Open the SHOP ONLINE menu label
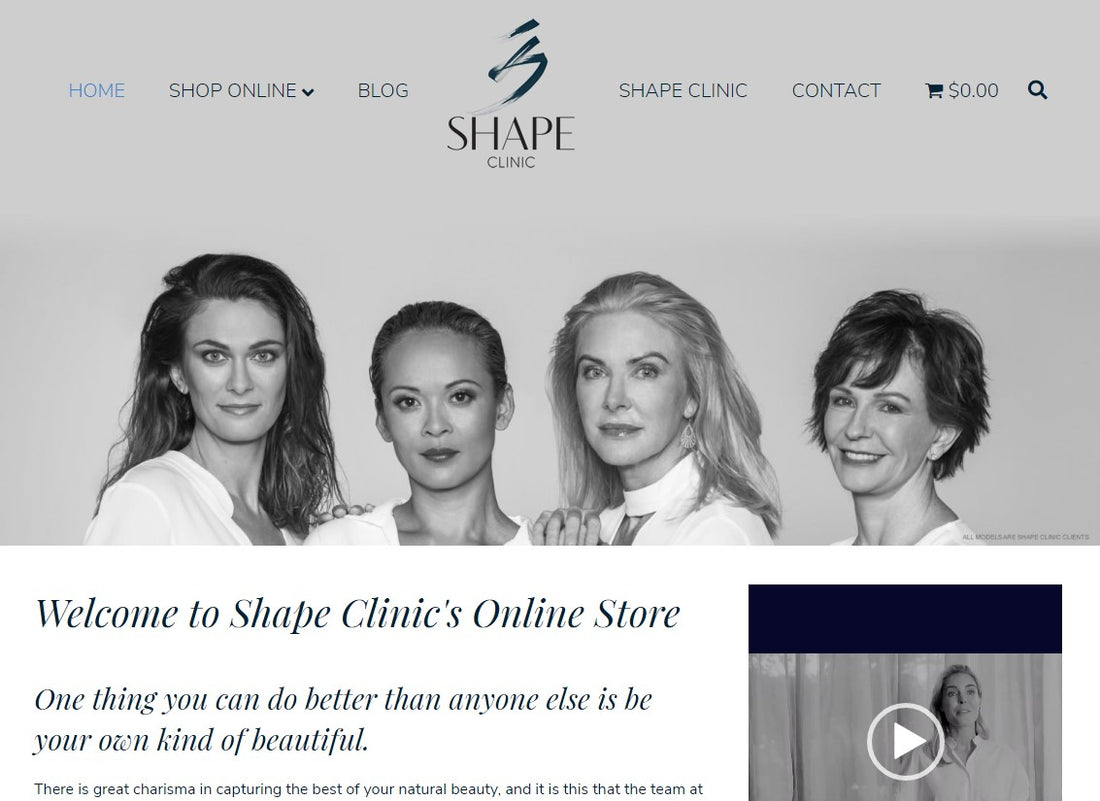This screenshot has width=1100, height=801. click(x=233, y=90)
